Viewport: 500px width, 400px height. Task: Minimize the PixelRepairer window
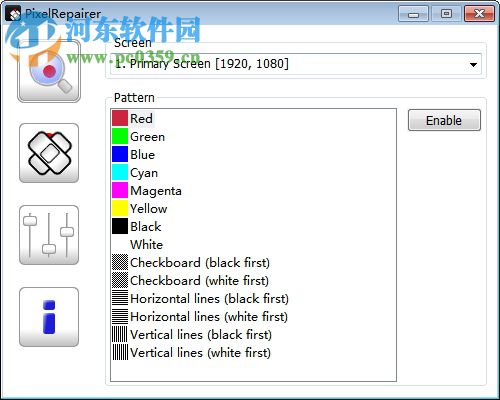[x=413, y=14]
